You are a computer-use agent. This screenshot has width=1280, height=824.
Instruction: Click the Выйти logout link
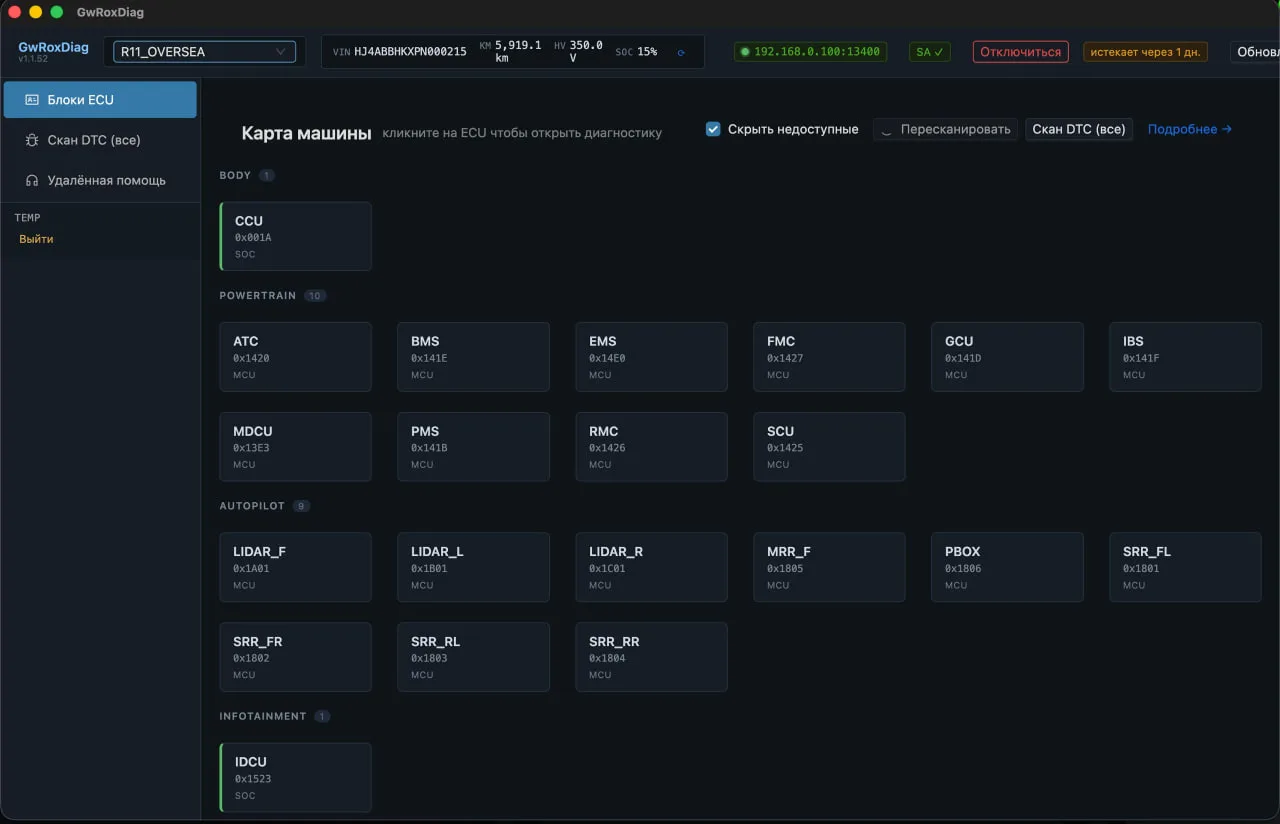36,239
